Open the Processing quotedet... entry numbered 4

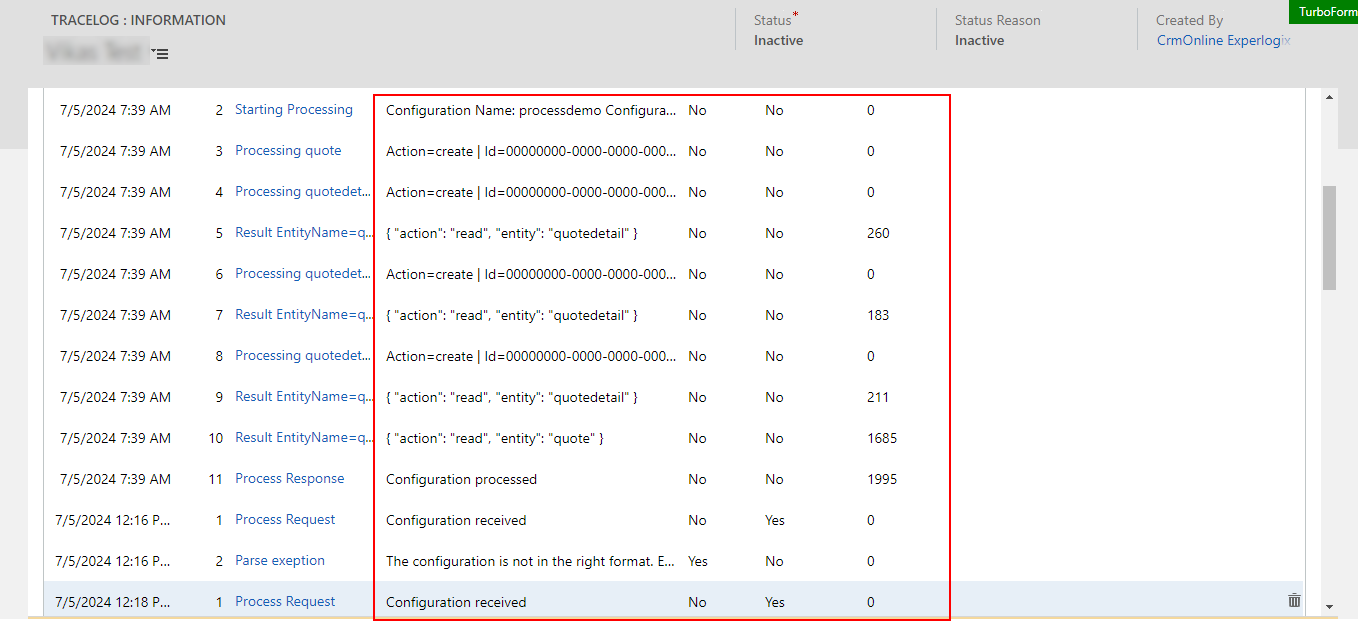(x=303, y=192)
